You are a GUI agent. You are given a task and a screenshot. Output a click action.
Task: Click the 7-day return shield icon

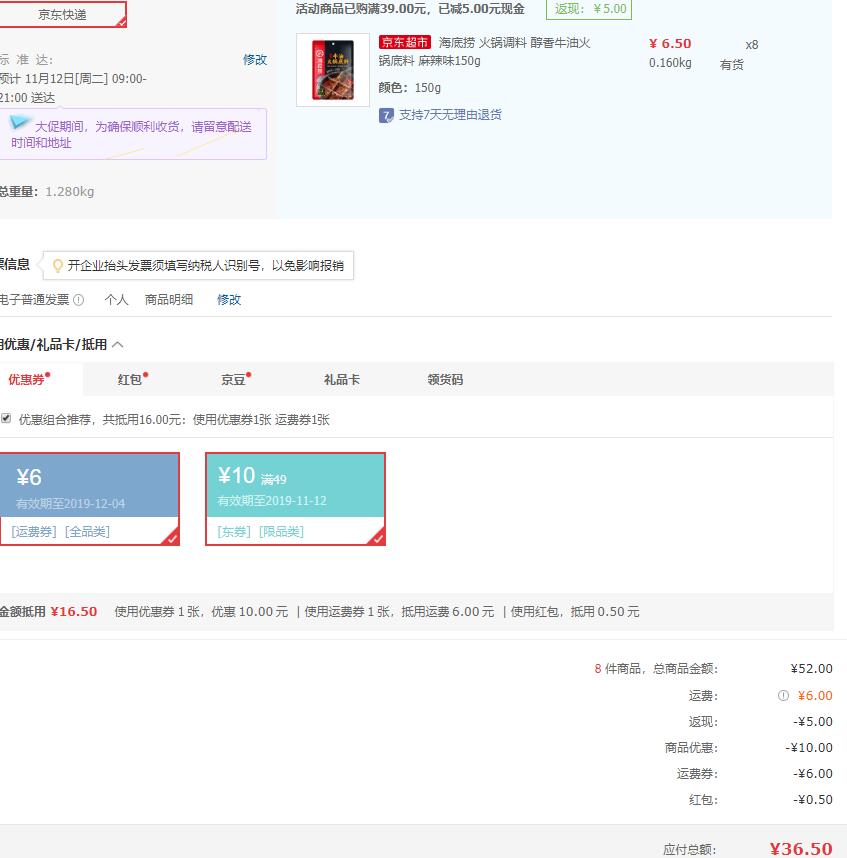[386, 115]
